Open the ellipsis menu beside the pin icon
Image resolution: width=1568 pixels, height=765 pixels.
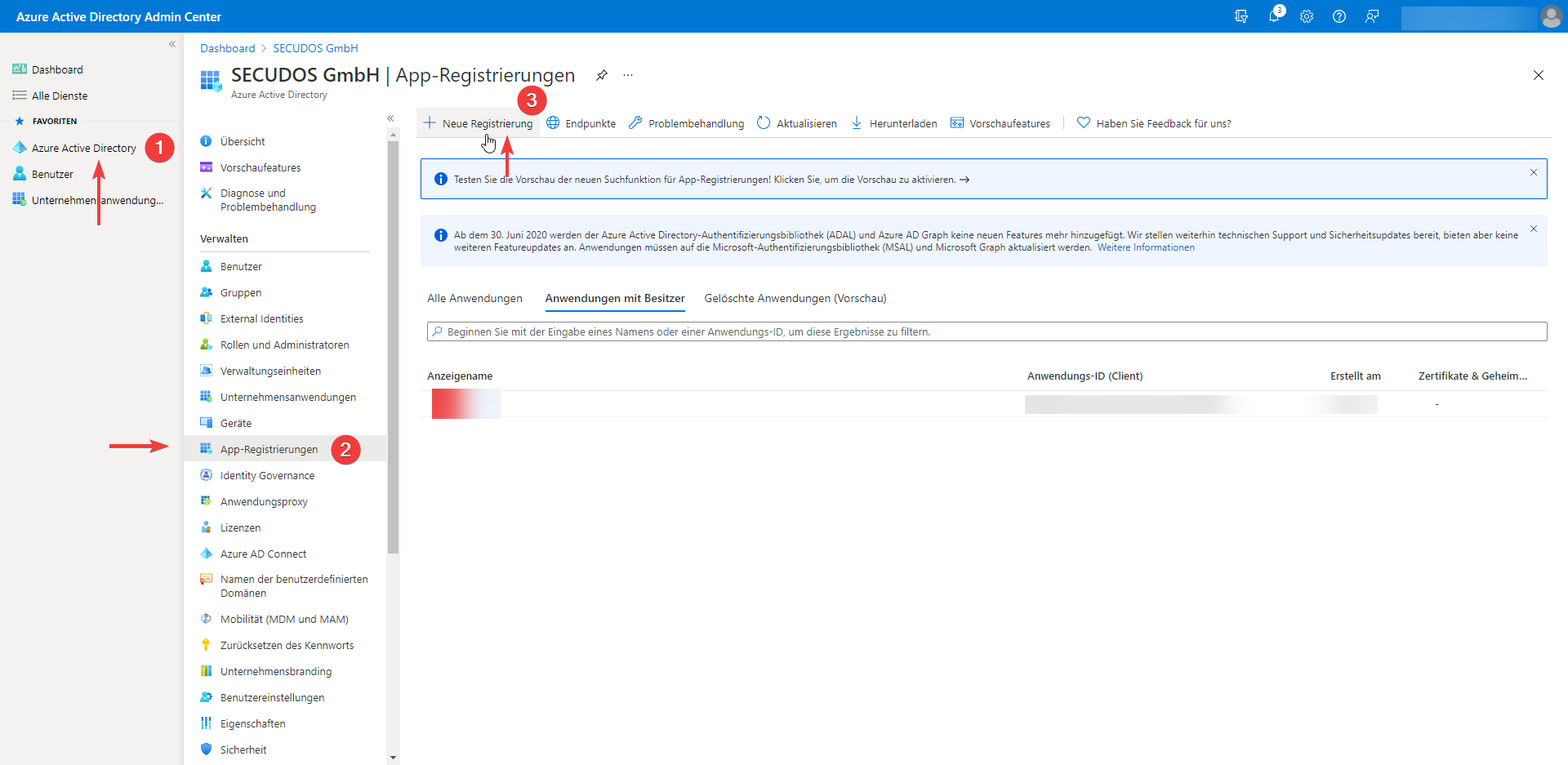[628, 75]
